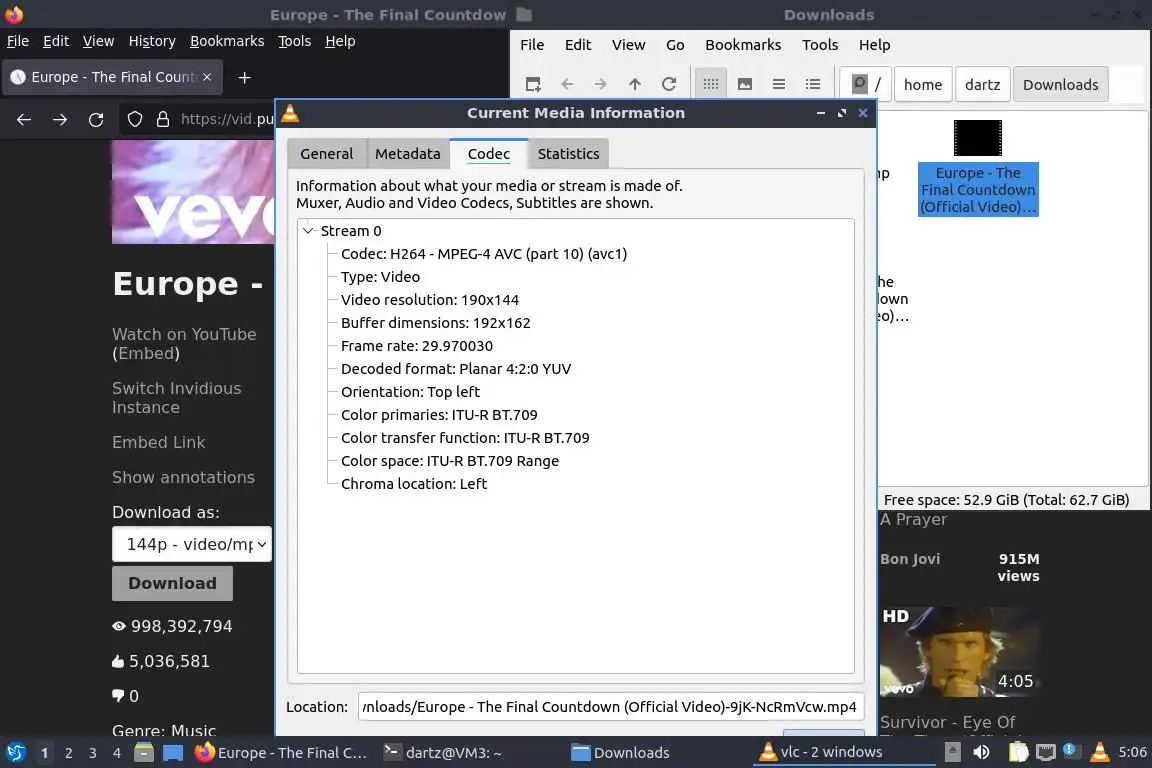Click the VLC cone icon in system tray
The height and width of the screenshot is (768, 1152).
pos(1099,752)
